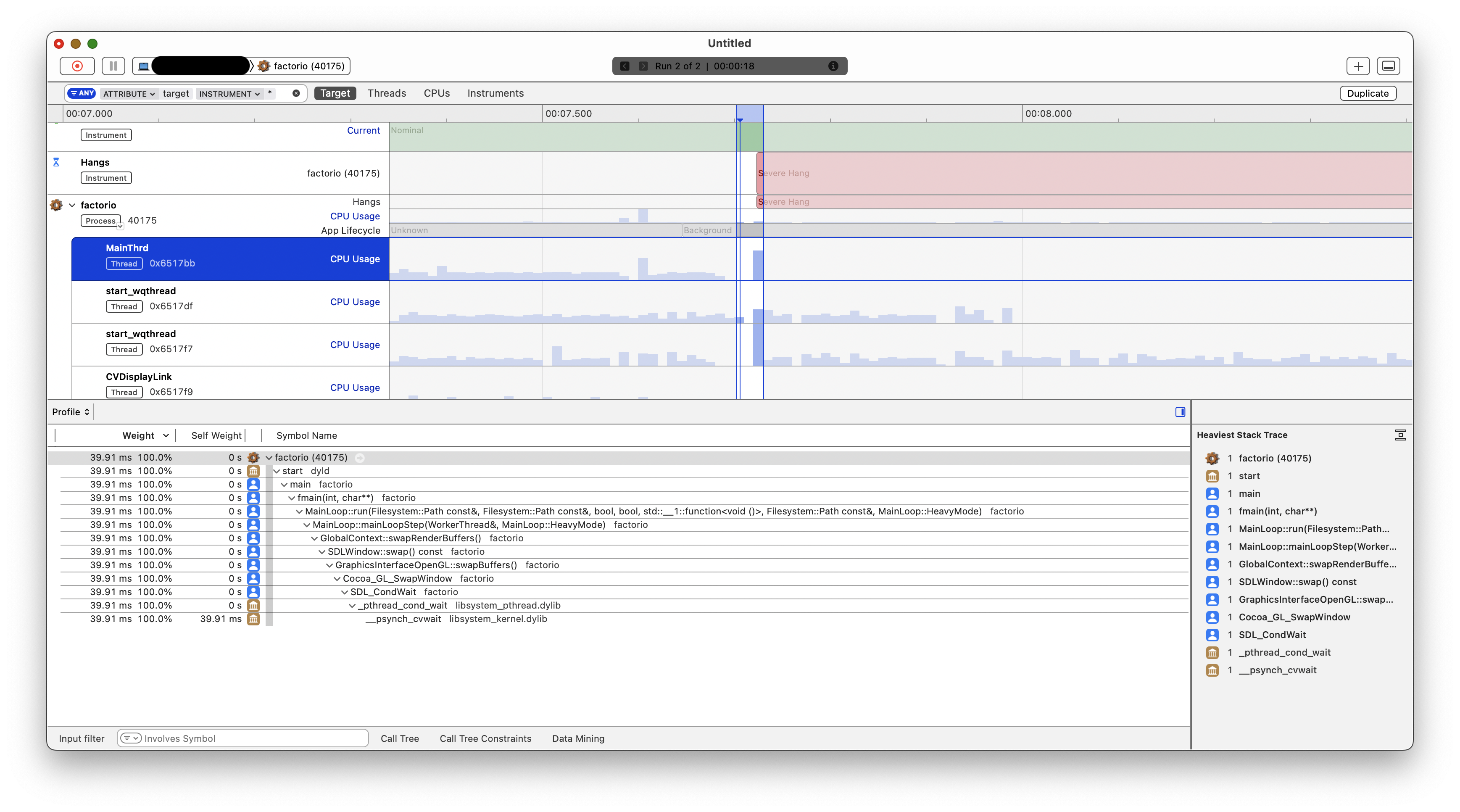The height and width of the screenshot is (812, 1460).
Task: Open run info circle icon
Action: 833,66
